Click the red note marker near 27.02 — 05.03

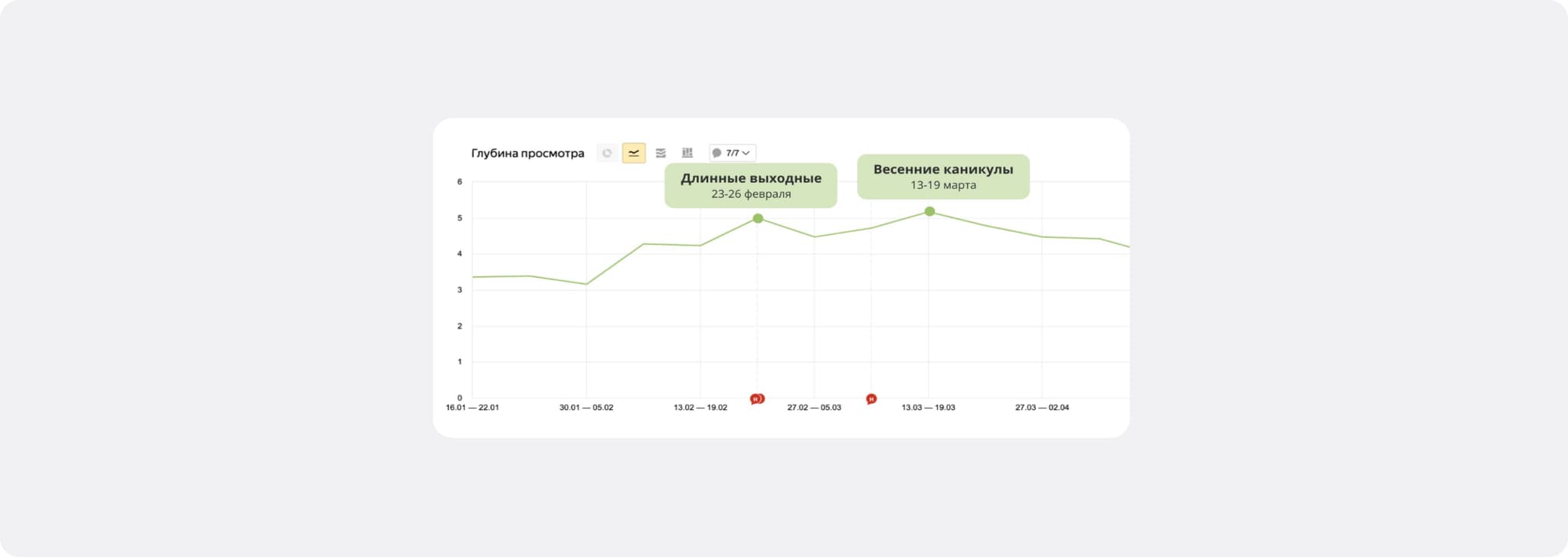[x=756, y=399]
